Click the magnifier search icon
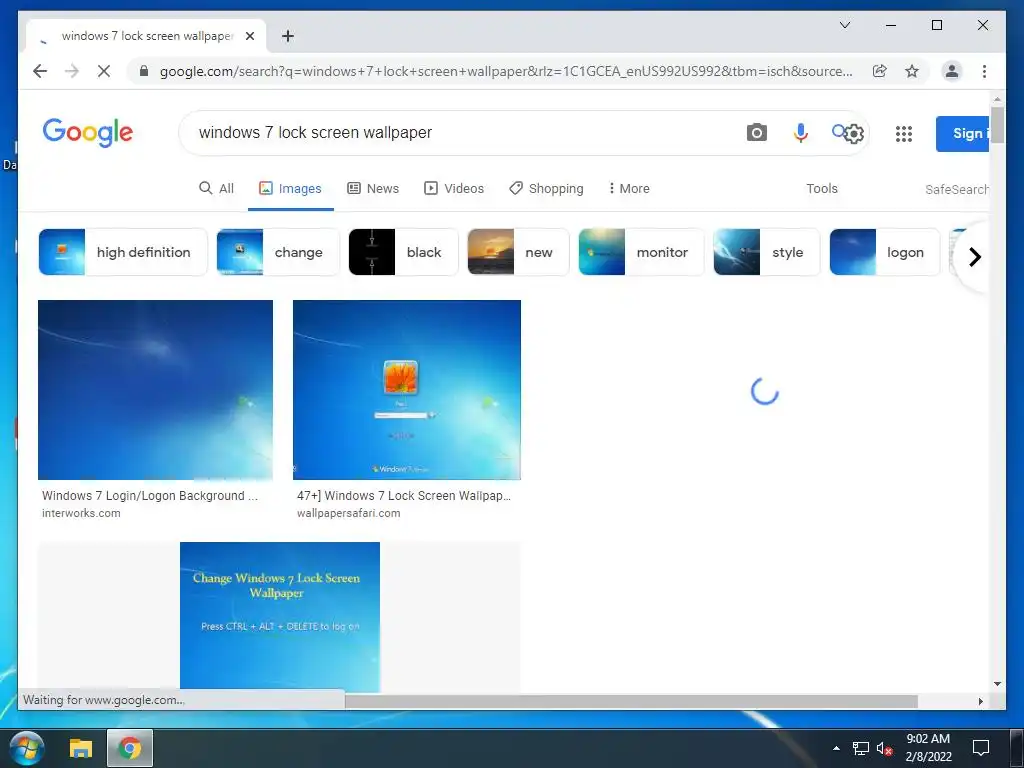The width and height of the screenshot is (1024, 768). 839,131
